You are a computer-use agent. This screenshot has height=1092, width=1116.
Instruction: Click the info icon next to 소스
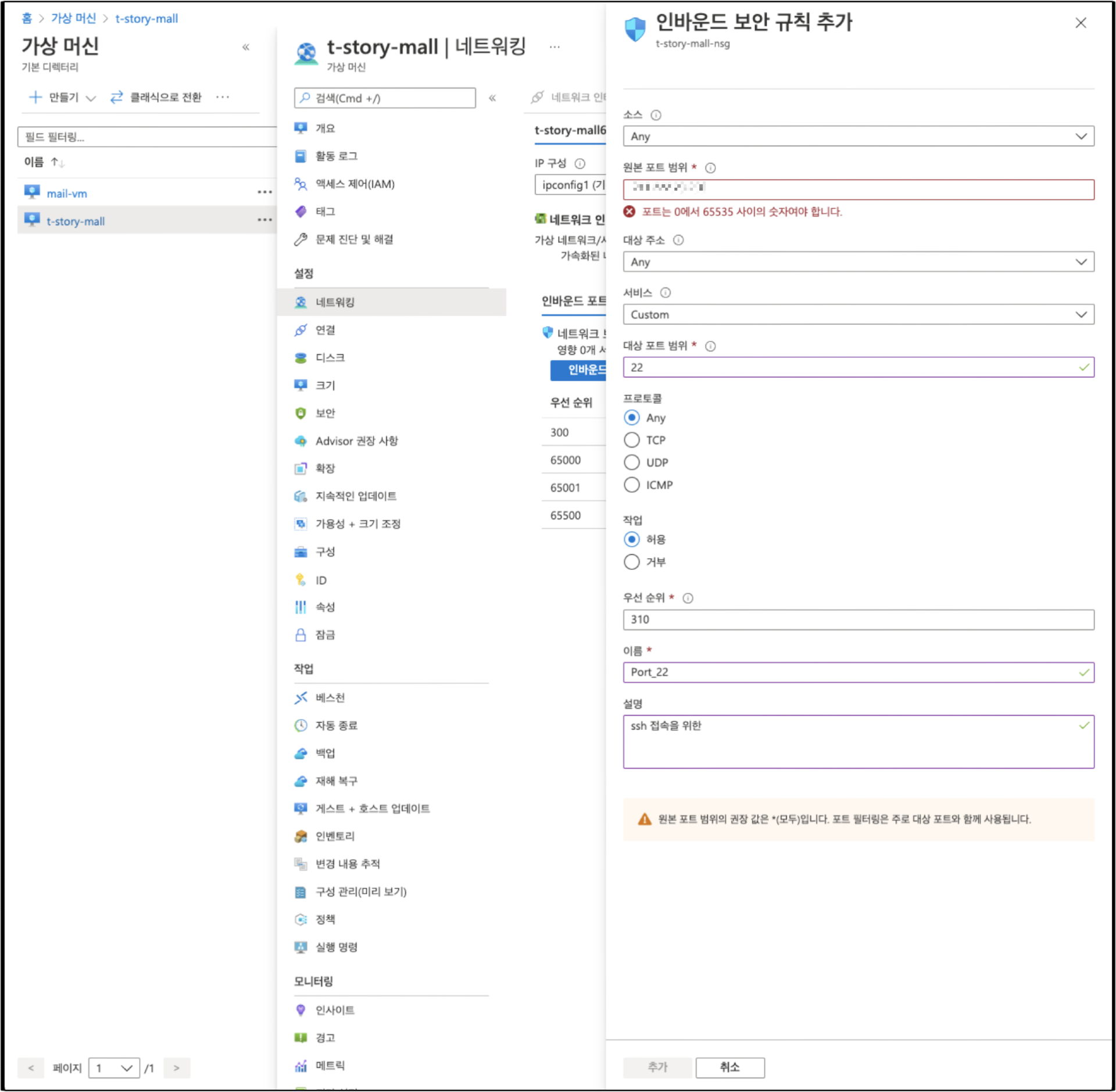656,115
